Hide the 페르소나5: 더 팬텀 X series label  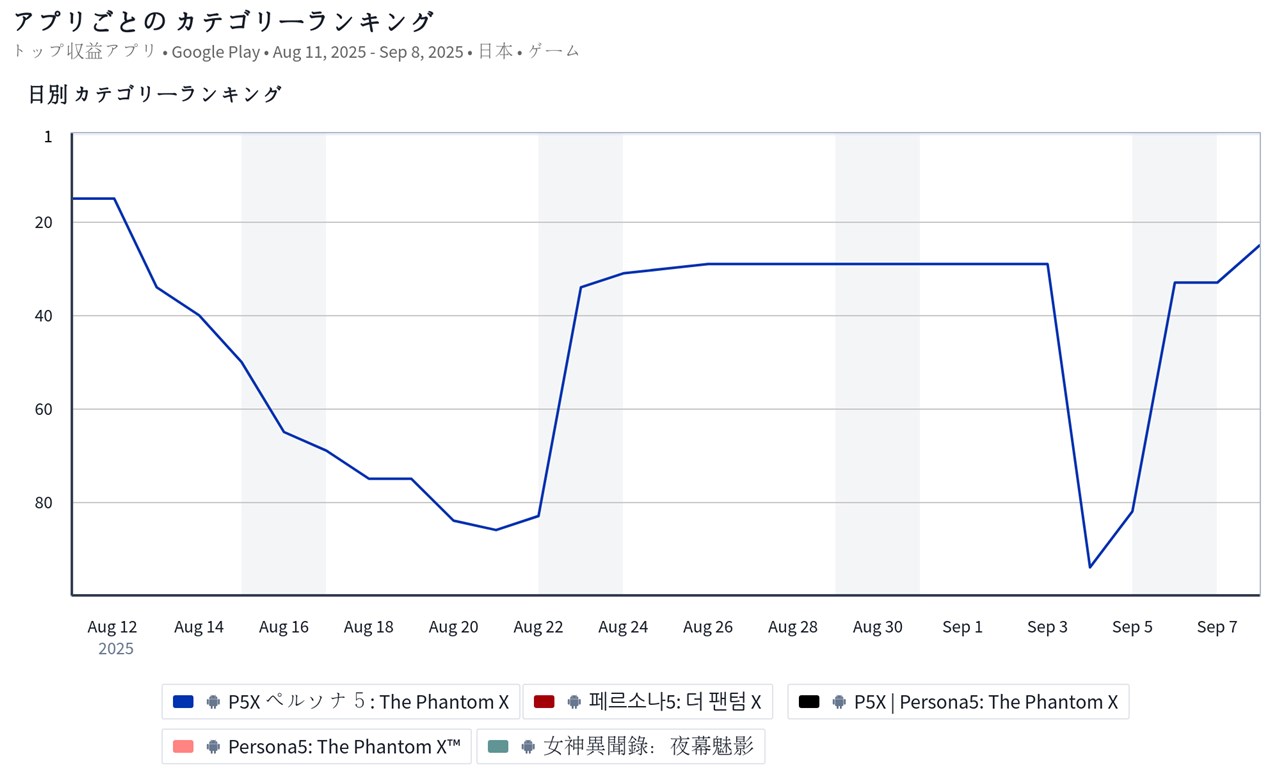675,702
